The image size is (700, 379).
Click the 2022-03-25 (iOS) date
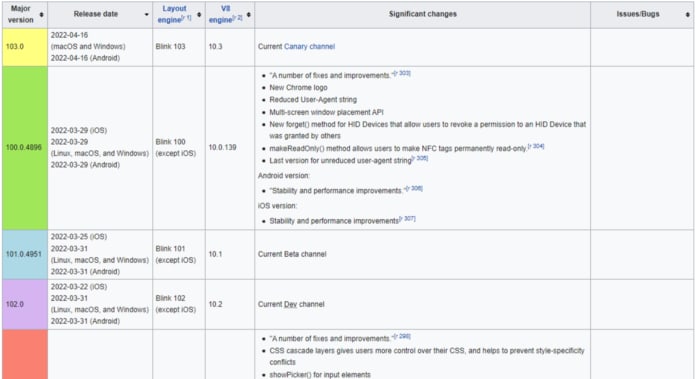point(79,237)
